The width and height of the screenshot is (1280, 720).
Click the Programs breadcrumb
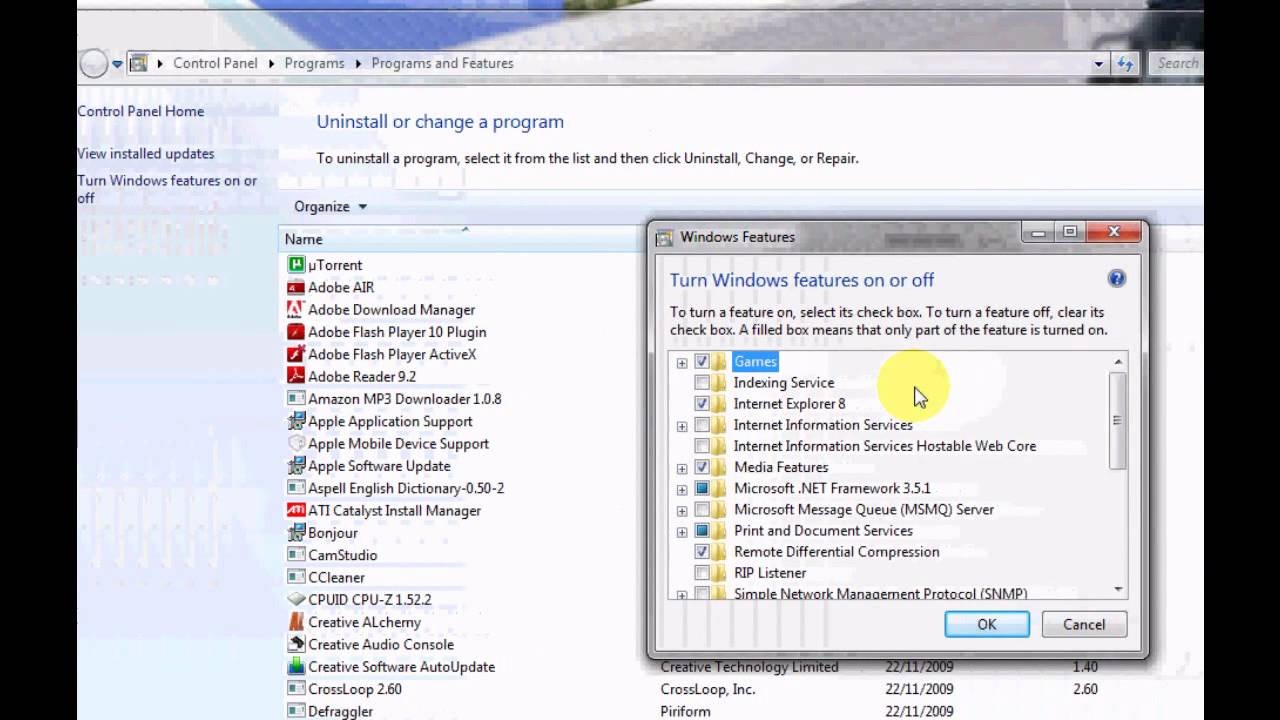point(314,63)
